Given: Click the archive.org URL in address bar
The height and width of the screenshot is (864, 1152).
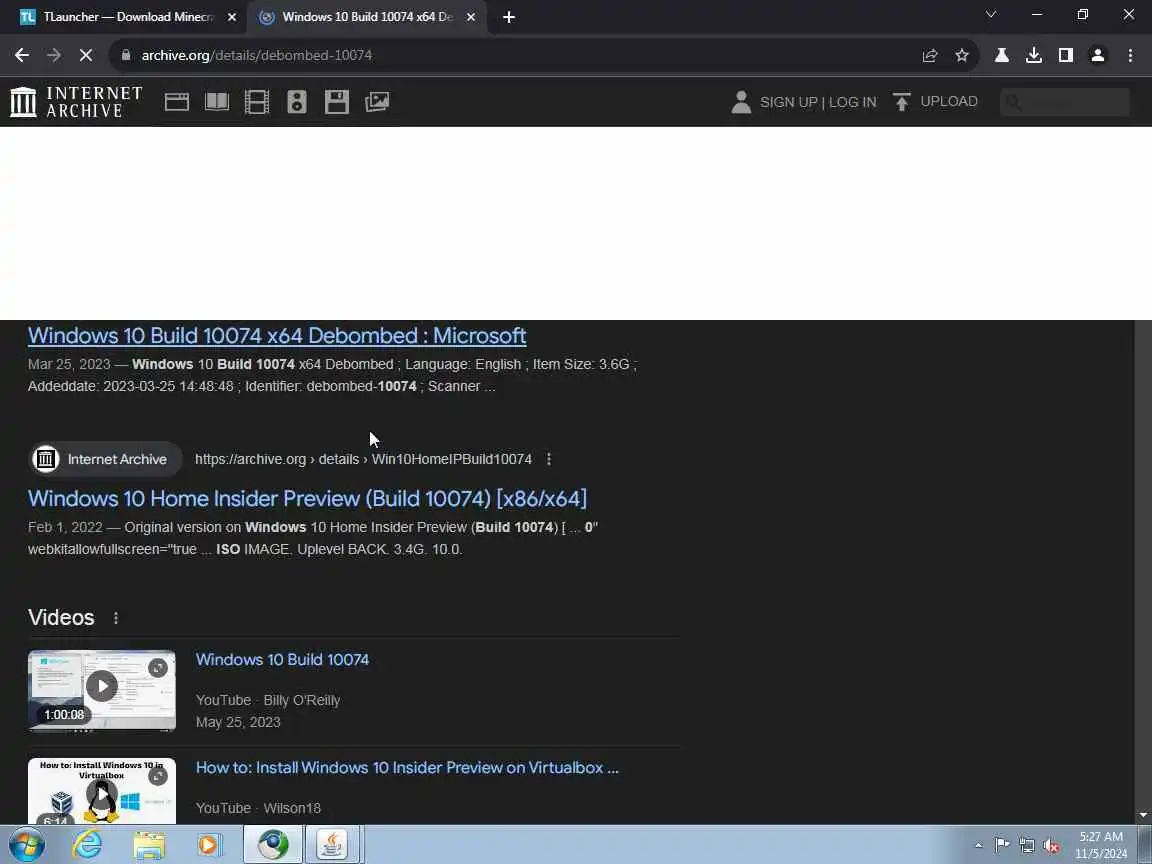Looking at the screenshot, I should 256,55.
